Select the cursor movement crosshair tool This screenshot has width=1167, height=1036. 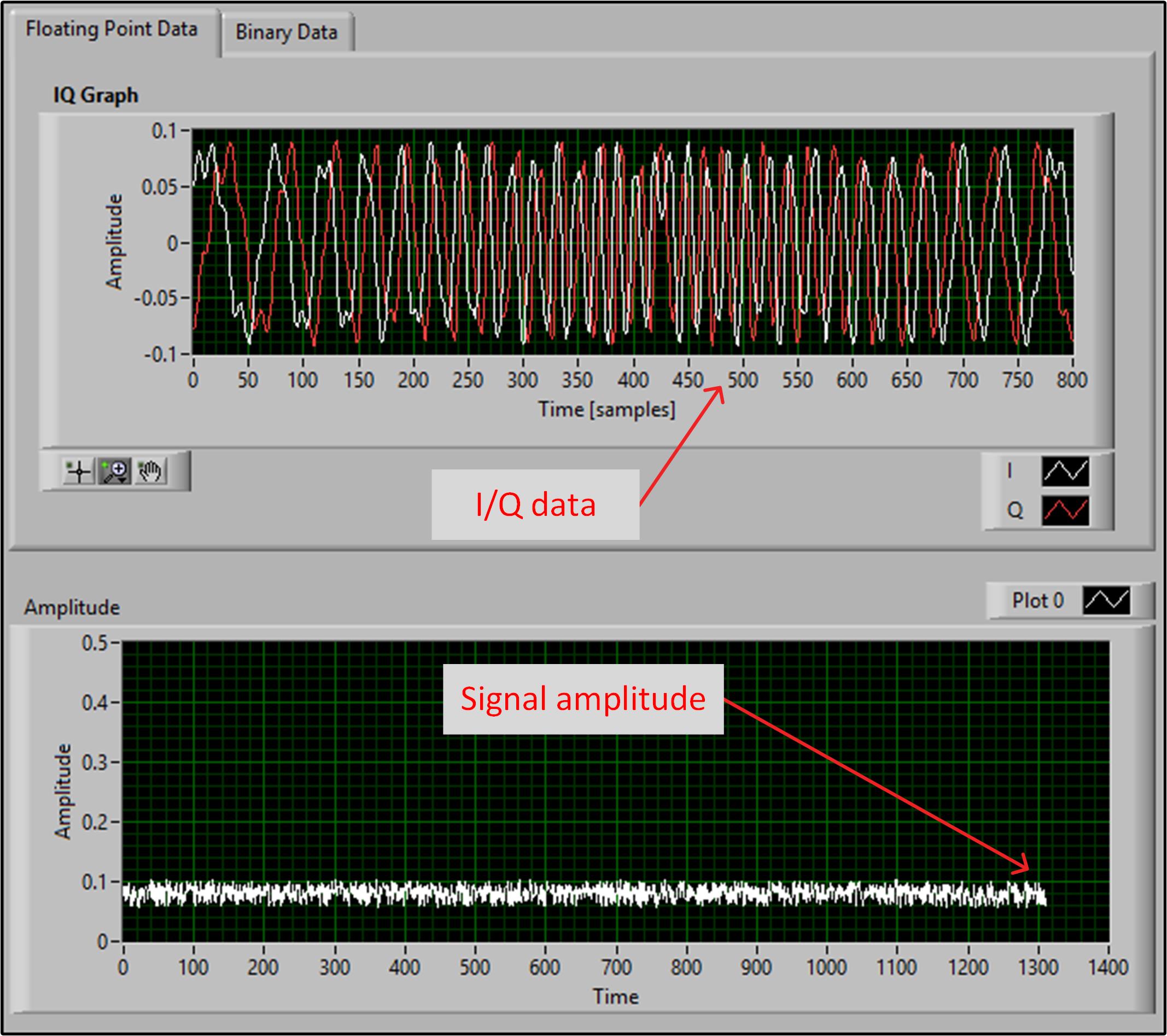point(79,472)
